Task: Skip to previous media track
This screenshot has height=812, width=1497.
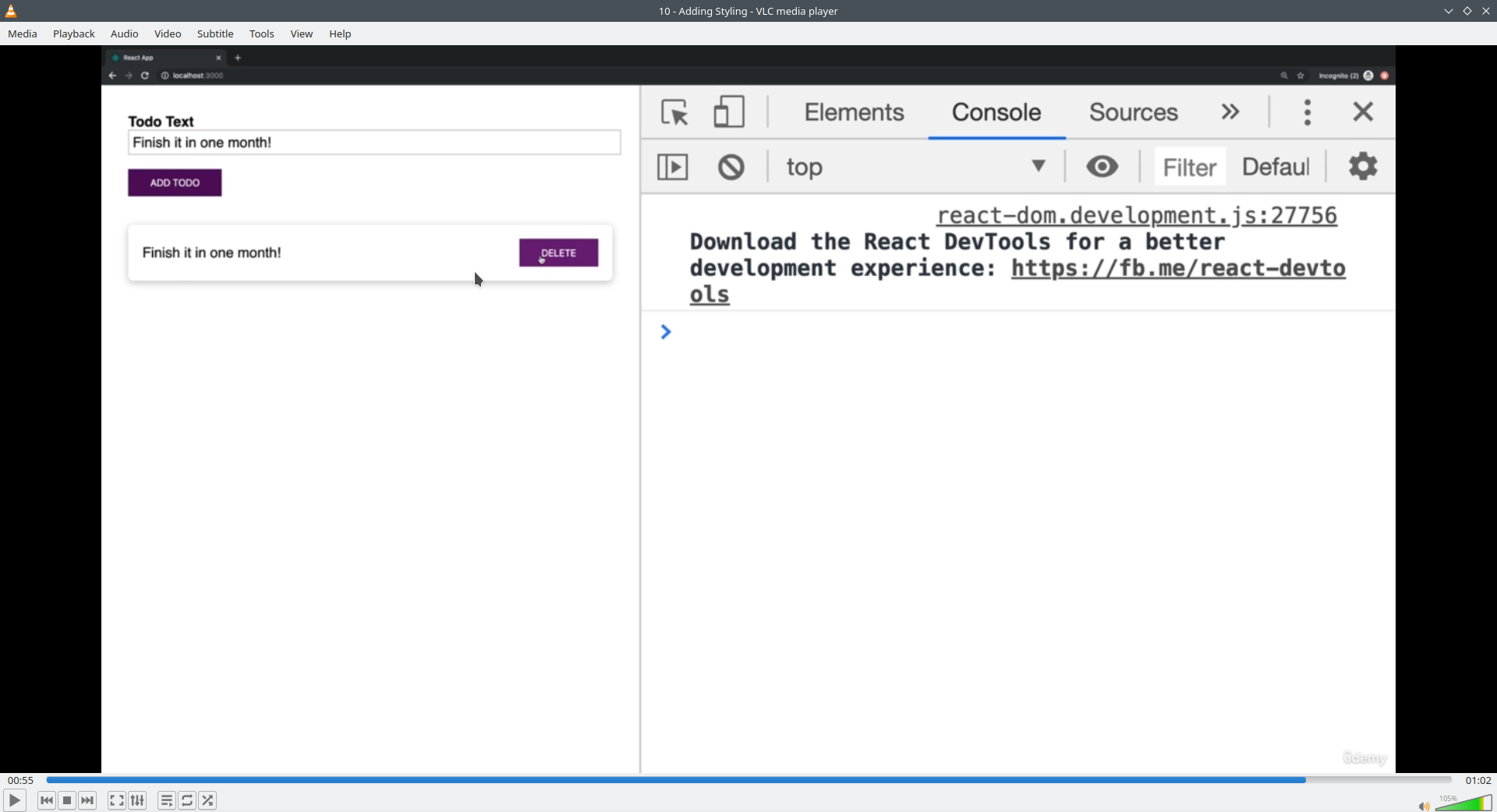Action: (x=47, y=800)
